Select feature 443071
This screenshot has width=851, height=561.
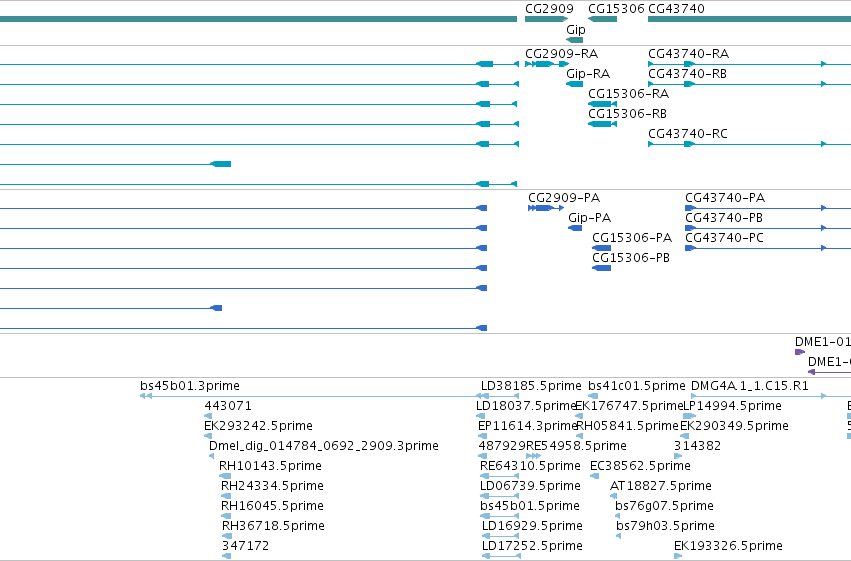pos(228,406)
